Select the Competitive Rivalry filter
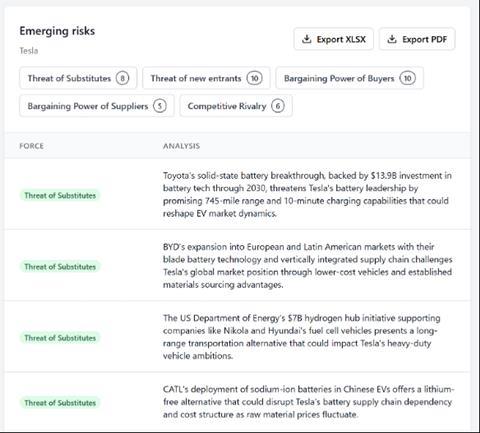 pos(236,106)
